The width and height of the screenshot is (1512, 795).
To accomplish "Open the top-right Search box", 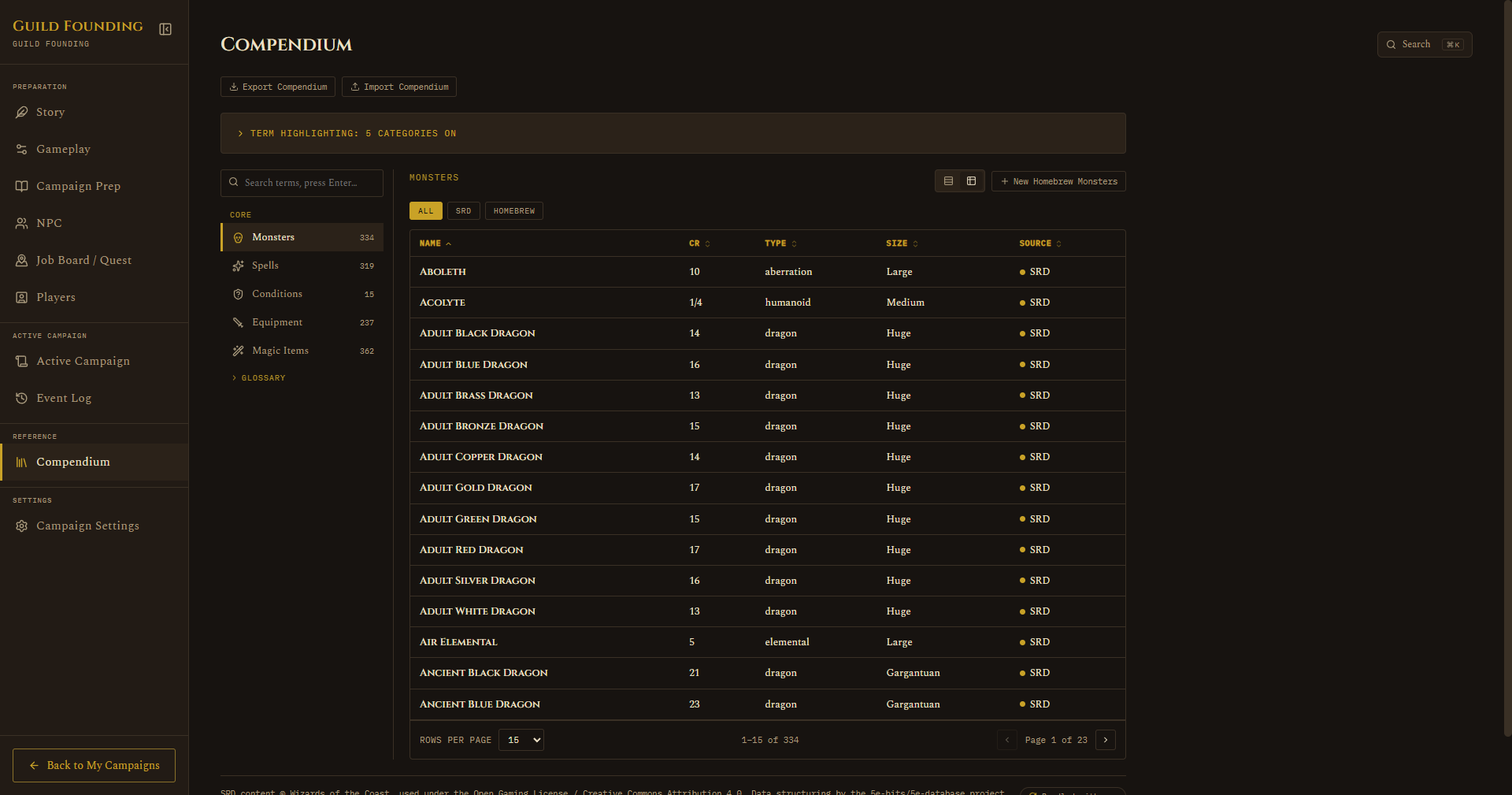I will pyautogui.click(x=1425, y=44).
